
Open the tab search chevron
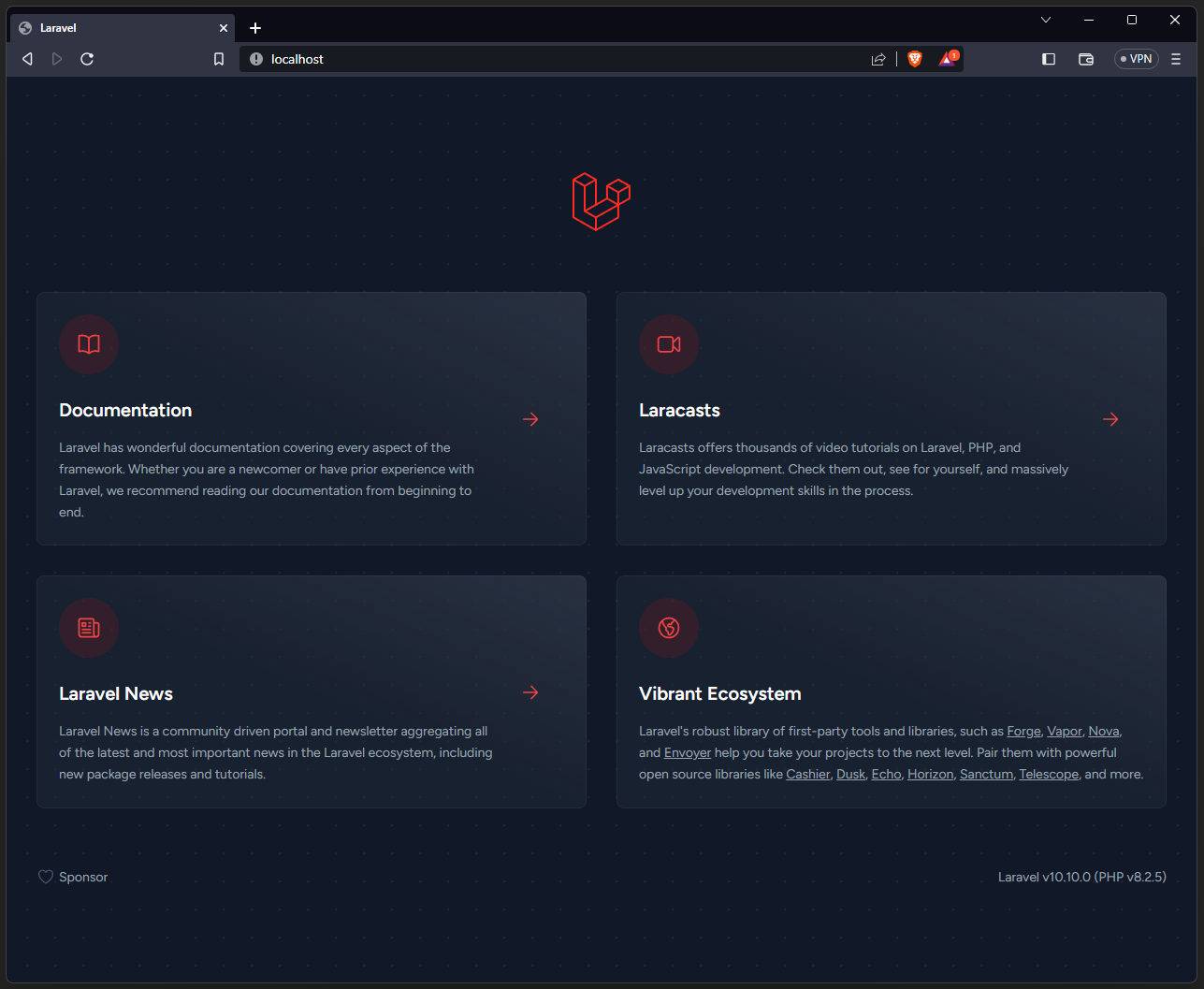click(x=1045, y=20)
